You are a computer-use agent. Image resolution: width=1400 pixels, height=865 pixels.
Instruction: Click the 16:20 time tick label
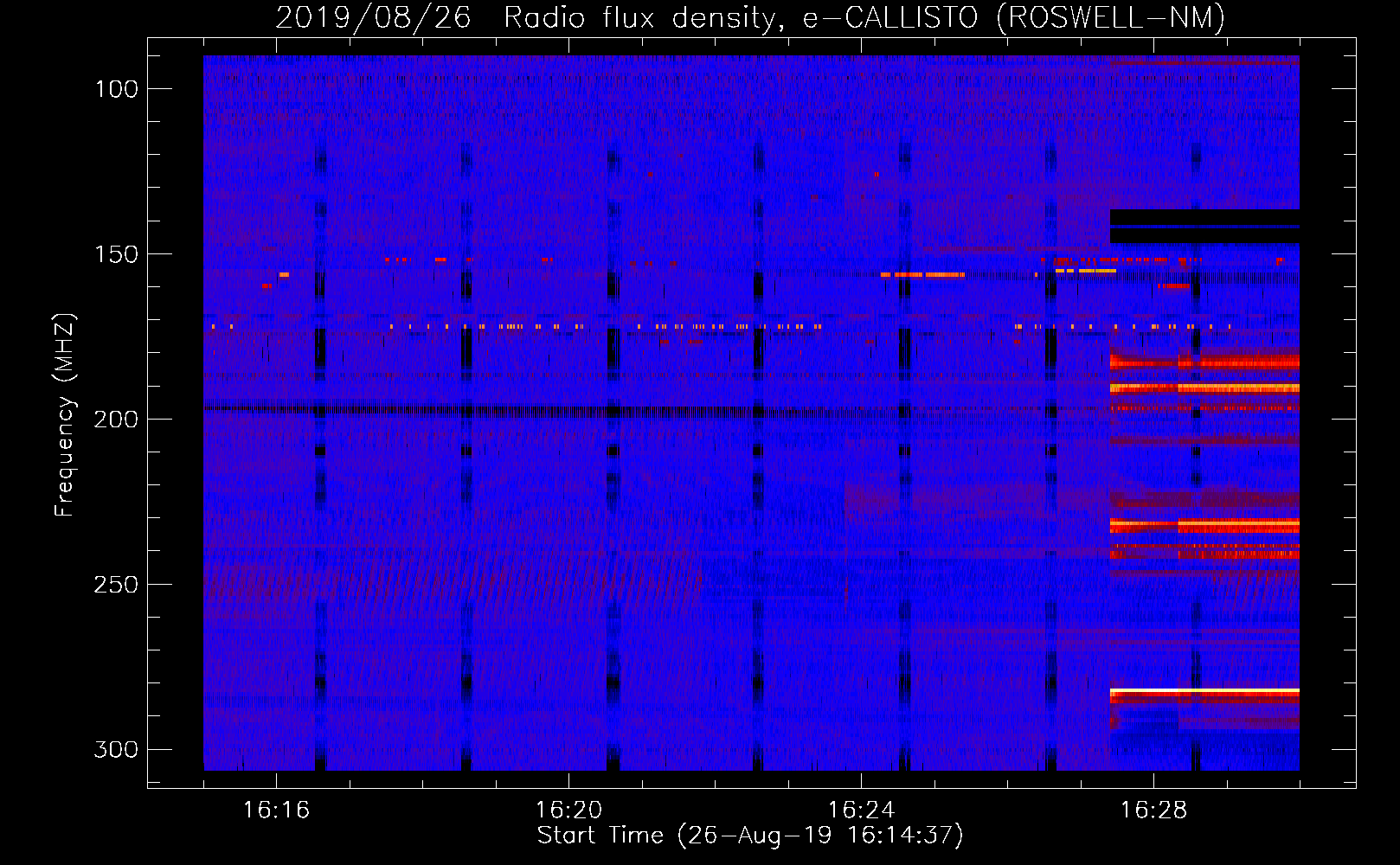click(568, 811)
